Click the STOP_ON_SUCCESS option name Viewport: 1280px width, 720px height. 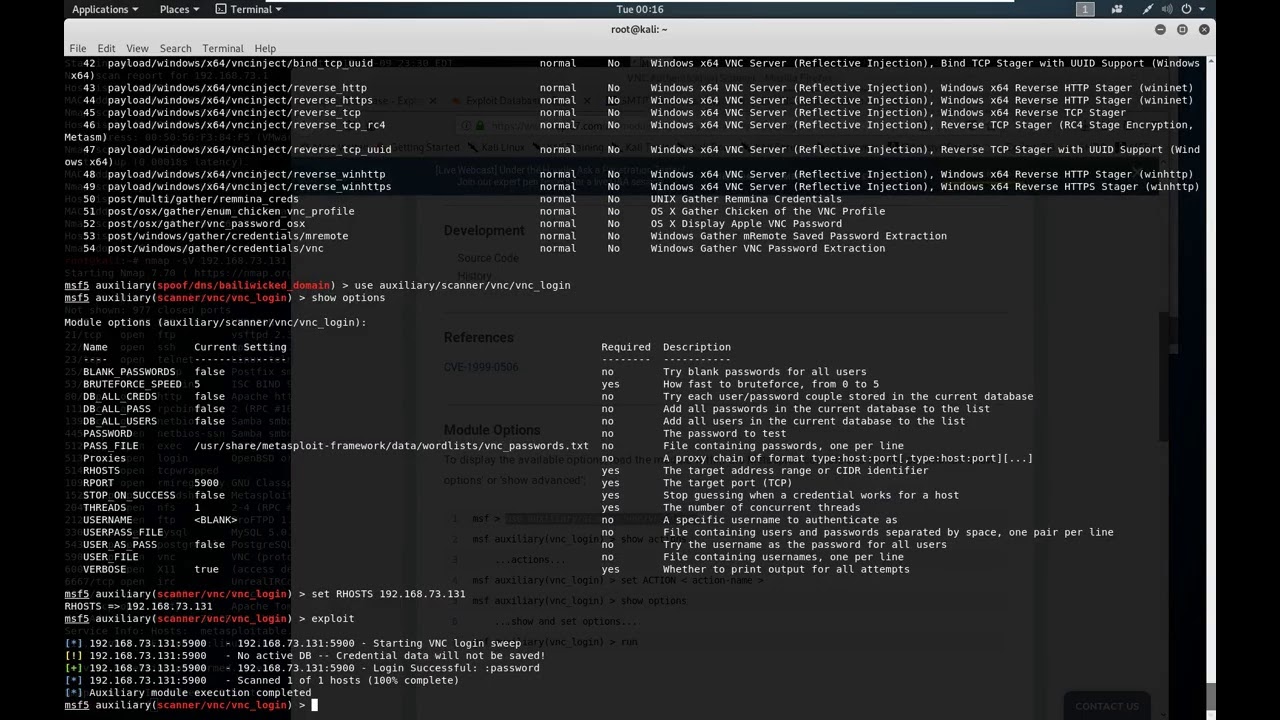(129, 495)
